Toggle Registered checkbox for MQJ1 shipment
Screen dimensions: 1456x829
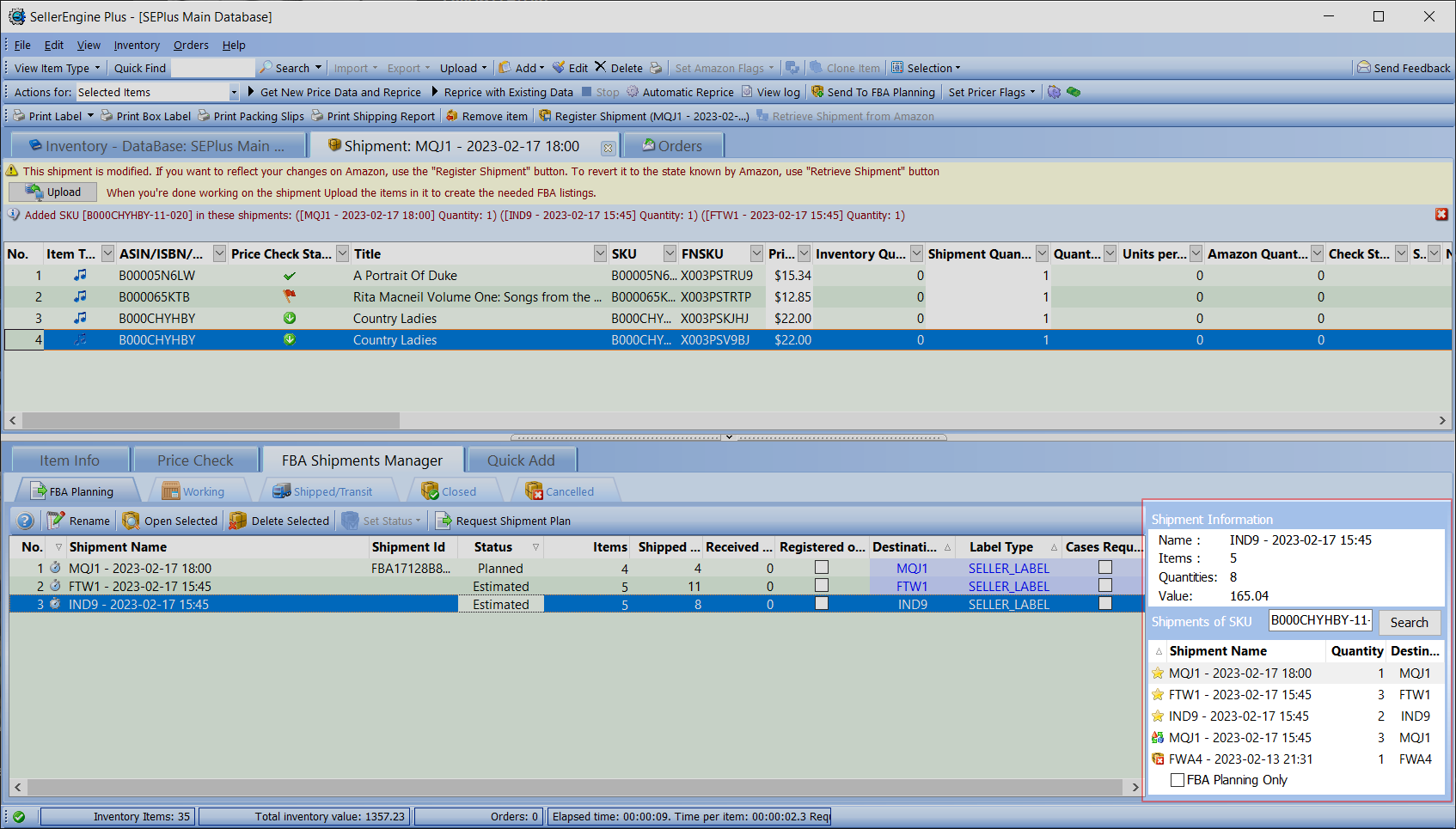click(822, 567)
